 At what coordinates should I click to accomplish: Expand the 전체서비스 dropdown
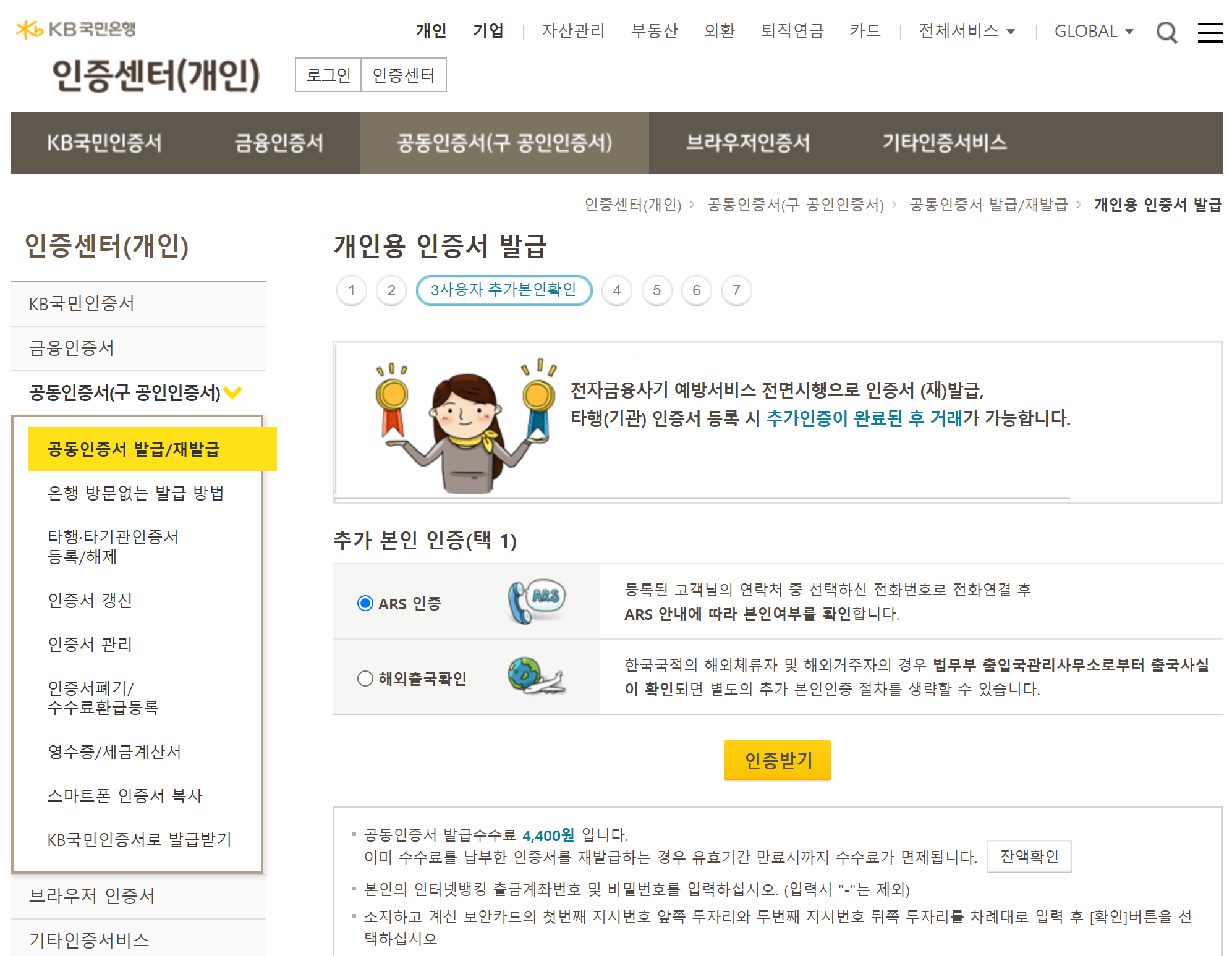pos(967,31)
